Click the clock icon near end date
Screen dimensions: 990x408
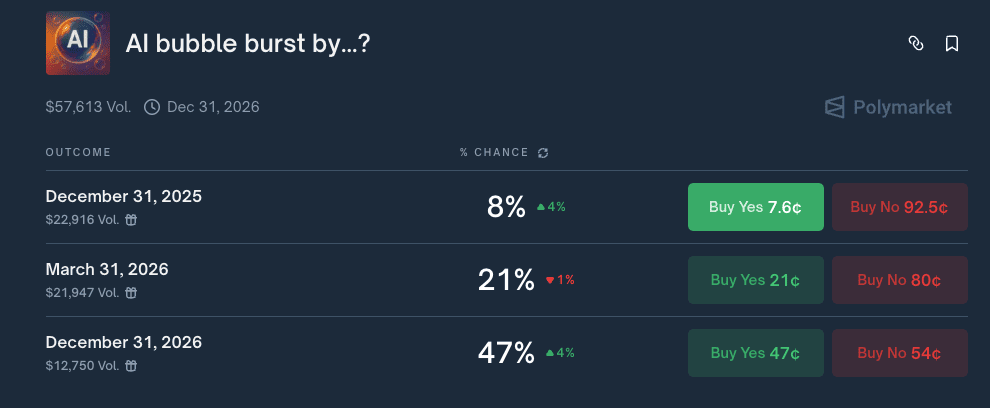152,106
